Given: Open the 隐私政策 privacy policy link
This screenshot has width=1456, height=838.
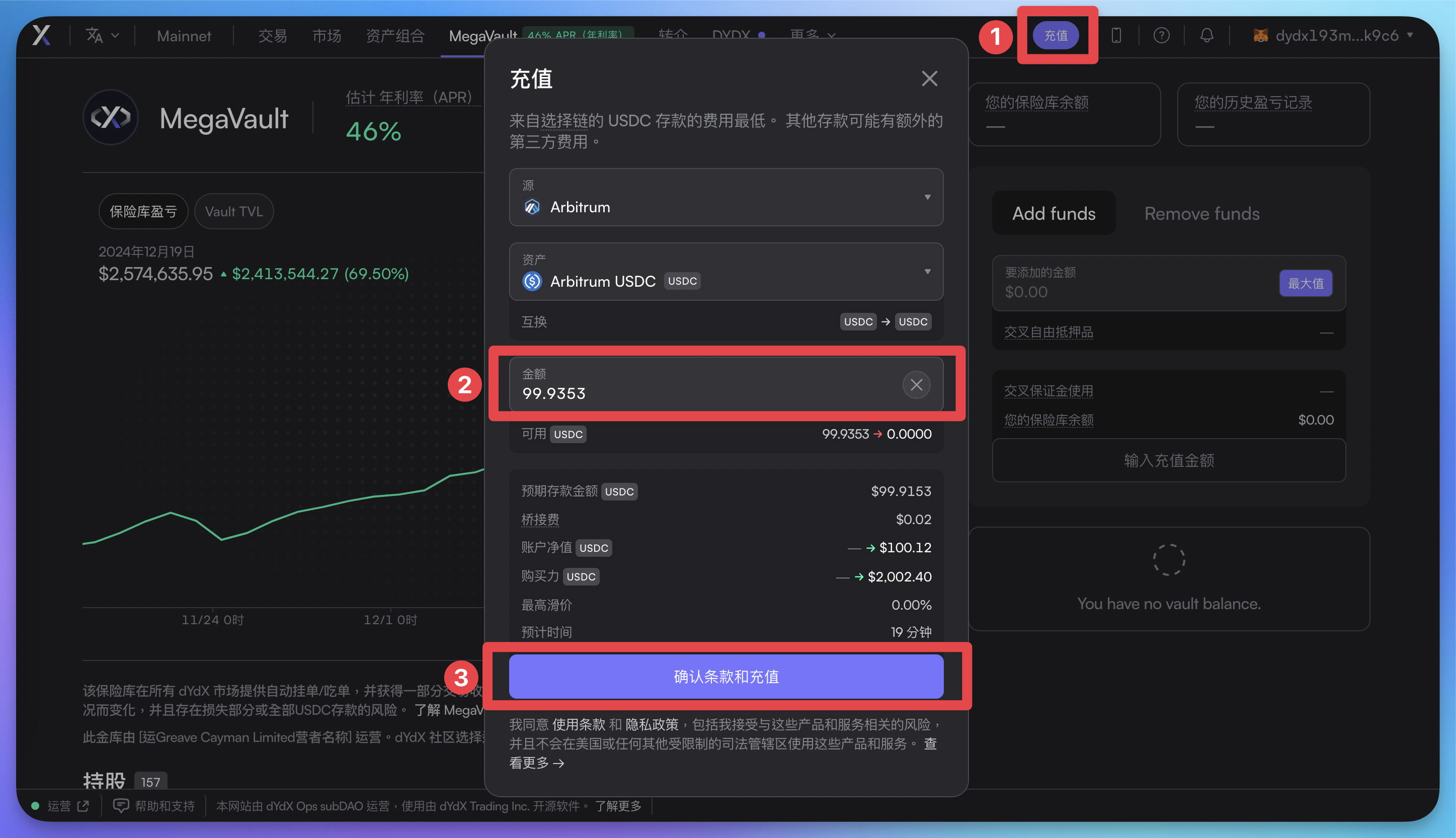Looking at the screenshot, I should [x=652, y=724].
